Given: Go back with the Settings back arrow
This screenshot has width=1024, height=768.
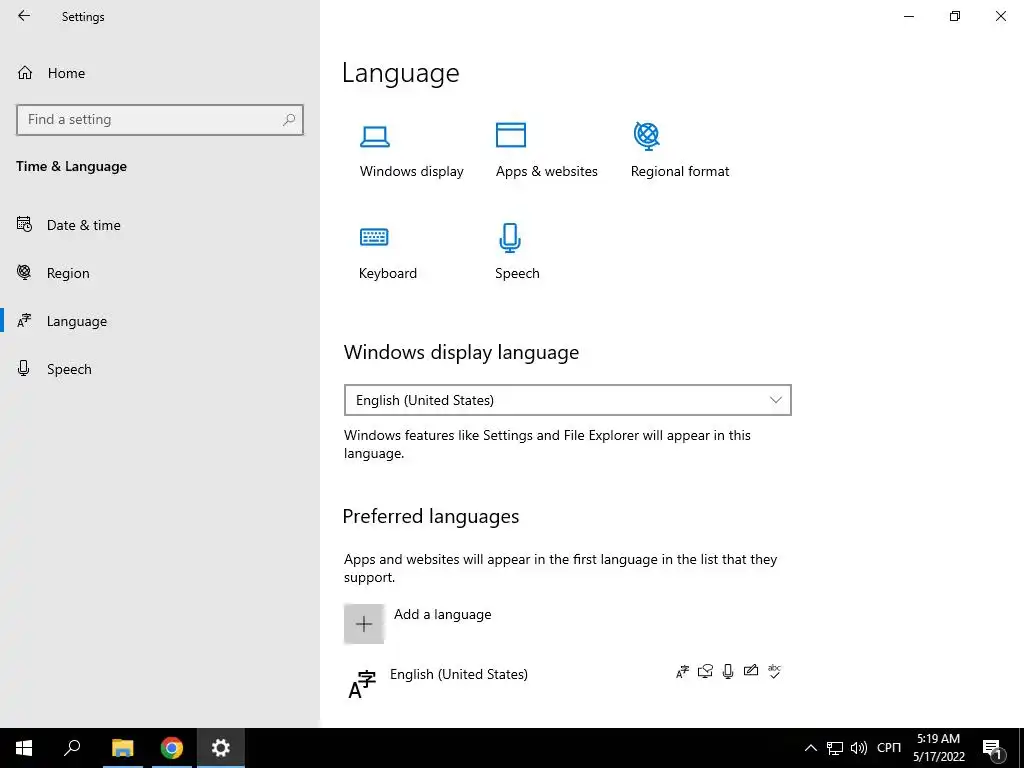Looking at the screenshot, I should [x=24, y=16].
